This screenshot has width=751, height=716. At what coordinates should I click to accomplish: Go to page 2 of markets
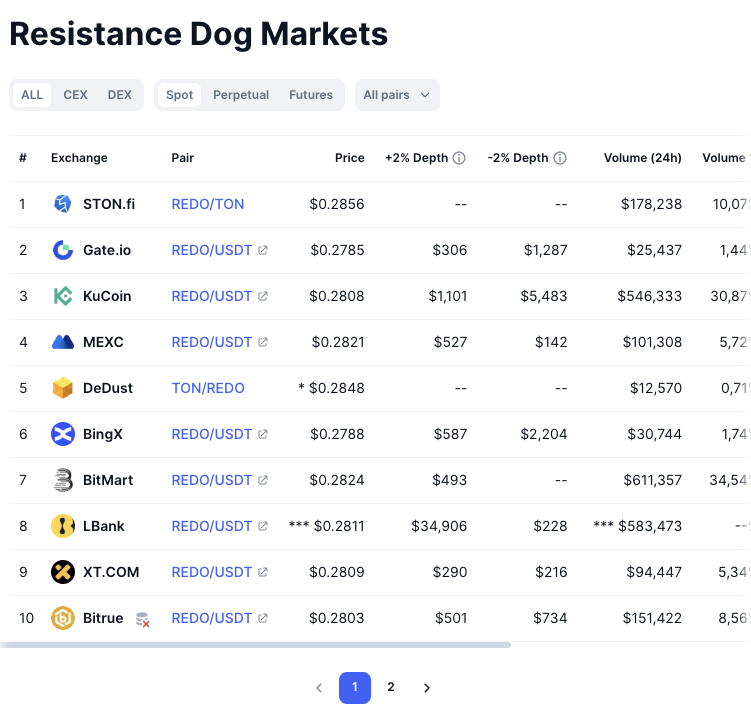pos(391,687)
